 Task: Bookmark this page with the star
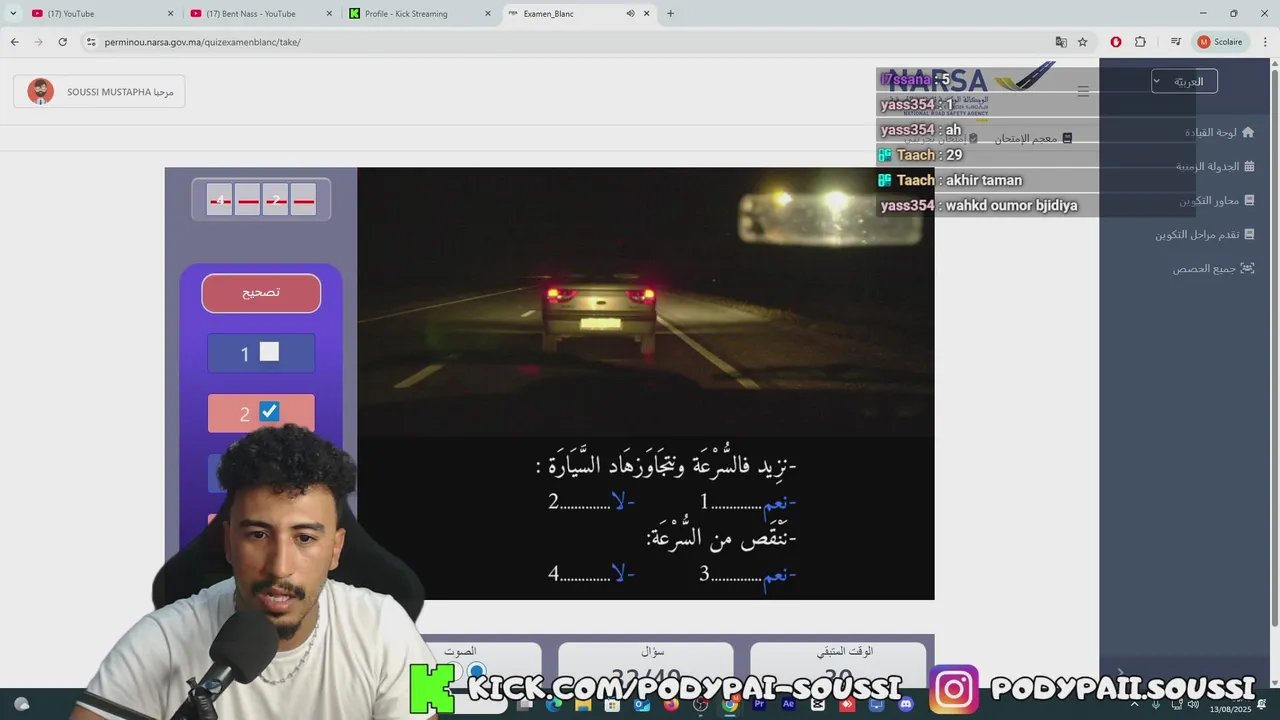pyautogui.click(x=1082, y=42)
